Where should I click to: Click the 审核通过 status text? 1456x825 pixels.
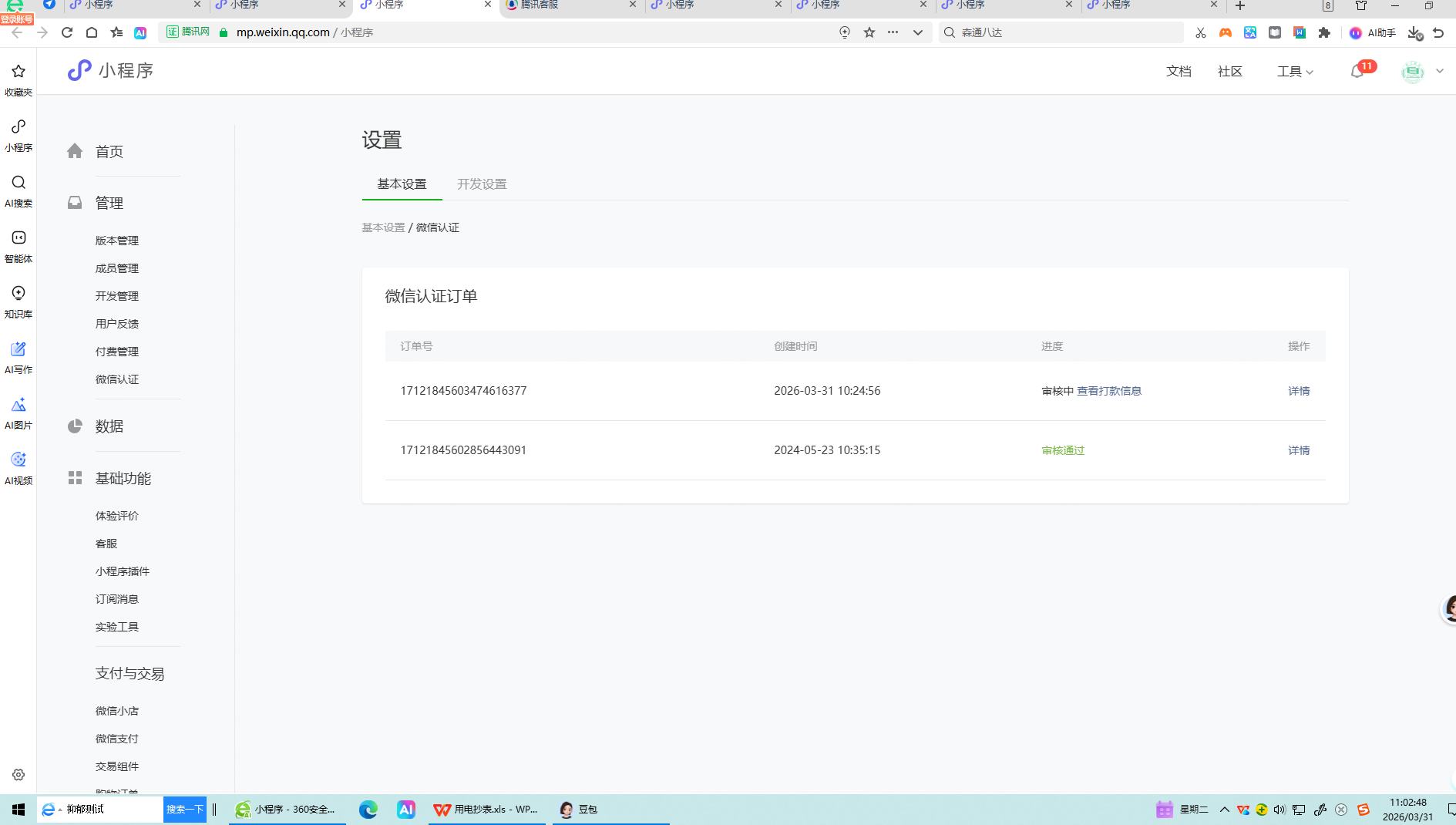point(1063,450)
